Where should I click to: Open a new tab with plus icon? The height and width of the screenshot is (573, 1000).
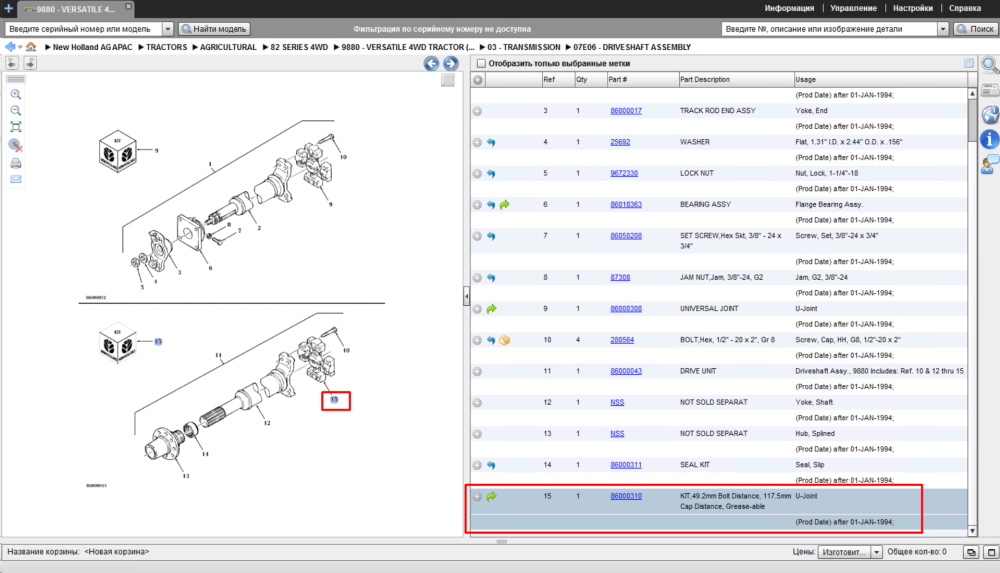[8, 8]
